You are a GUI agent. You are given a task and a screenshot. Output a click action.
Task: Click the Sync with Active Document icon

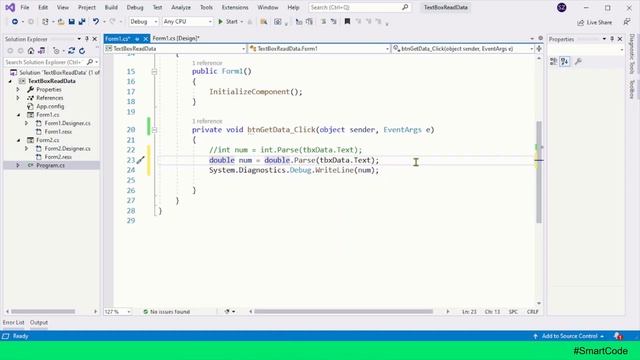pyautogui.click(x=71, y=51)
